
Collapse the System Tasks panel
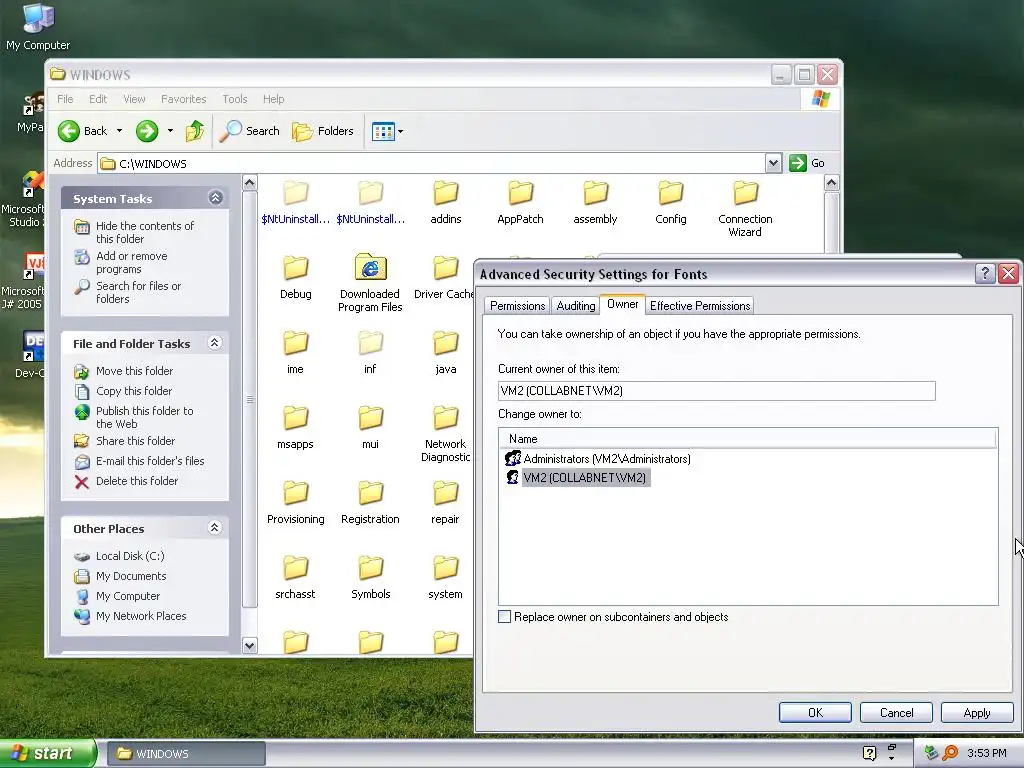216,198
